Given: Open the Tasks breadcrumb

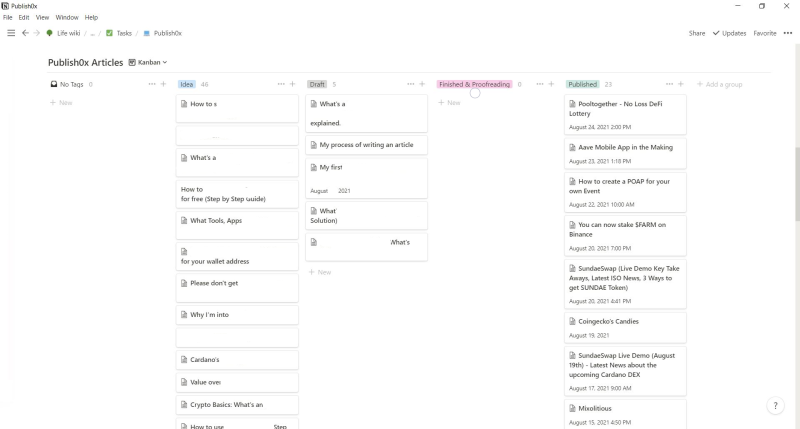Looking at the screenshot, I should [x=119, y=33].
